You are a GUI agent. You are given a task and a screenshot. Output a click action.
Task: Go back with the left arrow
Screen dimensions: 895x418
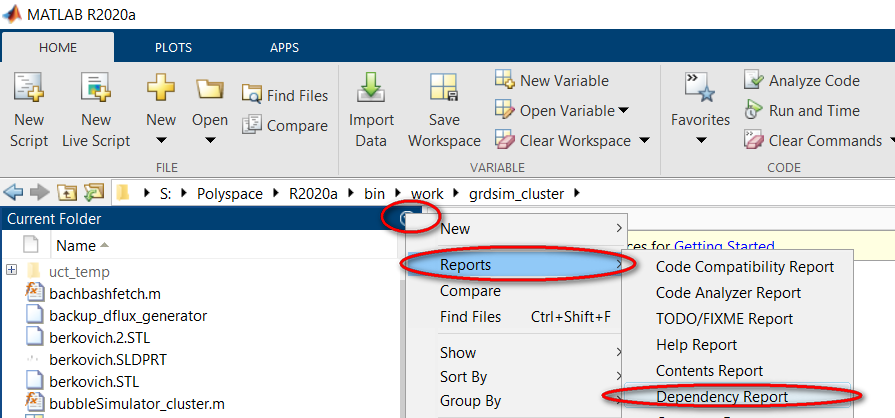[13, 193]
